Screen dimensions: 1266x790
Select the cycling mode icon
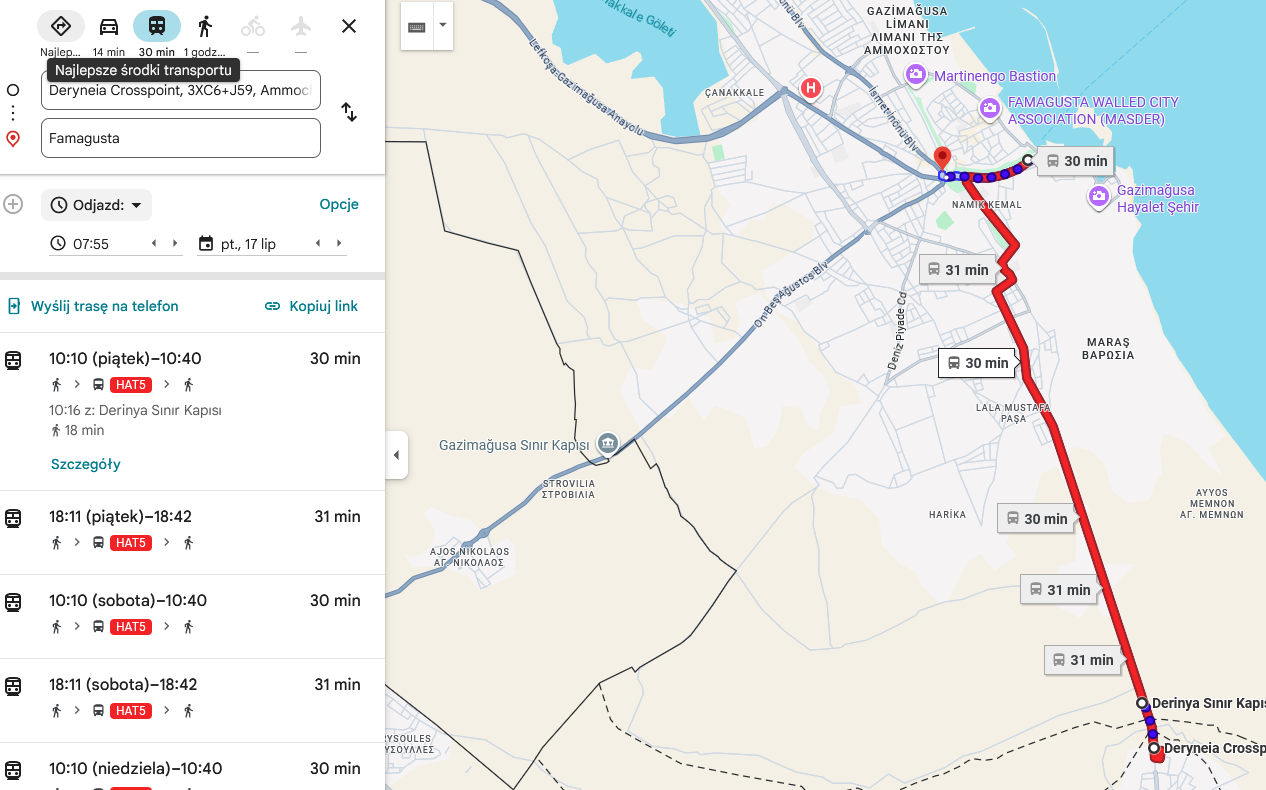pos(253,26)
